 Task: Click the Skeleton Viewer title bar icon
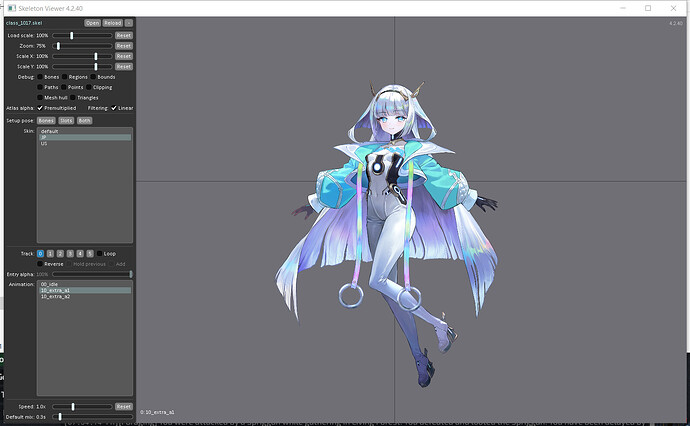point(12,8)
